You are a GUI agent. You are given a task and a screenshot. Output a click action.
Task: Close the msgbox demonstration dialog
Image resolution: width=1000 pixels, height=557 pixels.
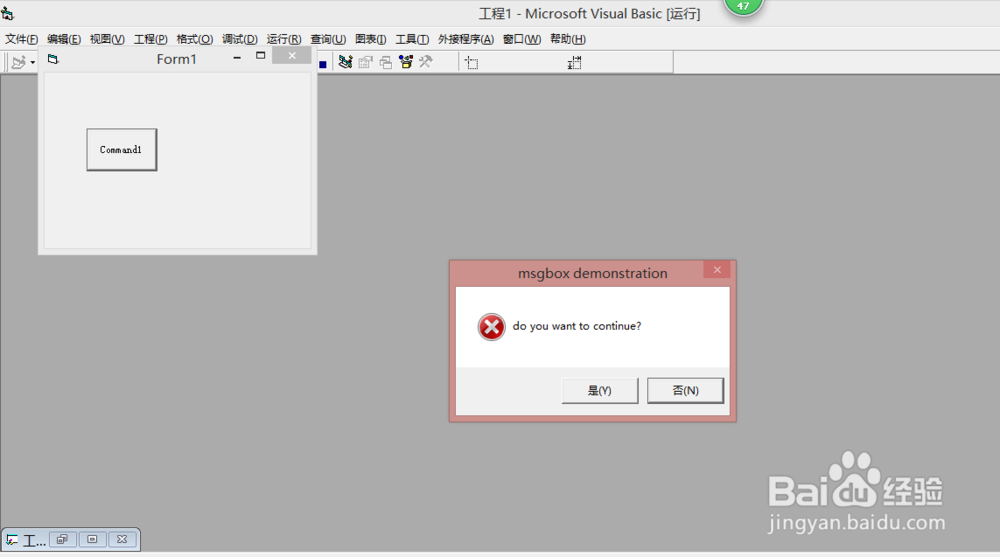pyautogui.click(x=717, y=270)
